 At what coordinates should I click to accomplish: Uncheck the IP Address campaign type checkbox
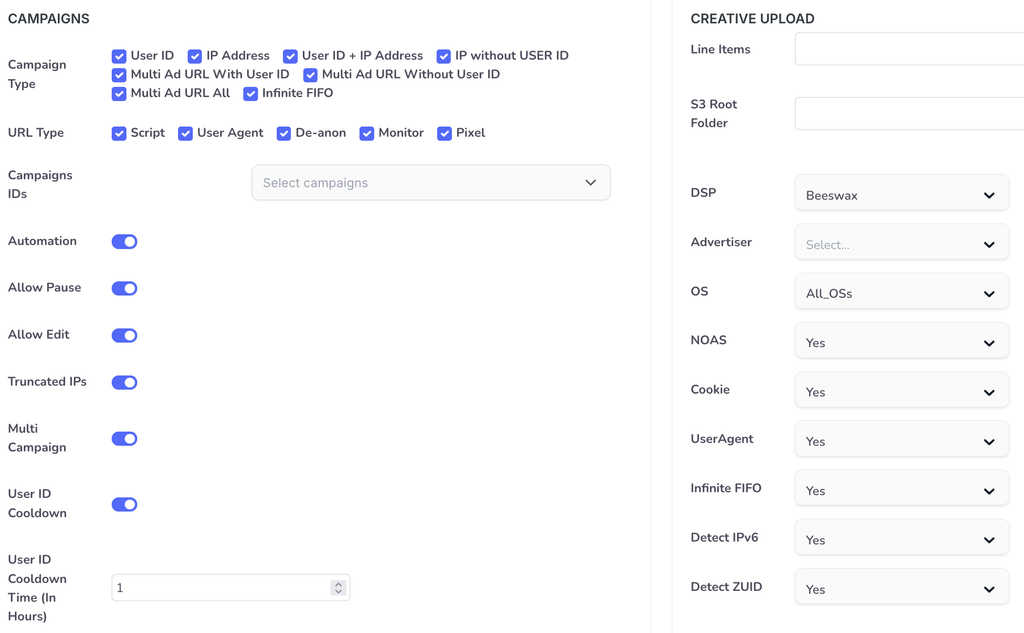(195, 56)
